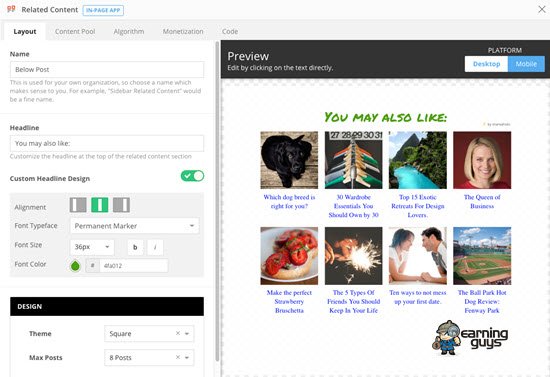The image size is (550, 377).
Task: Switch preview platform to Mobile
Action: [526, 64]
